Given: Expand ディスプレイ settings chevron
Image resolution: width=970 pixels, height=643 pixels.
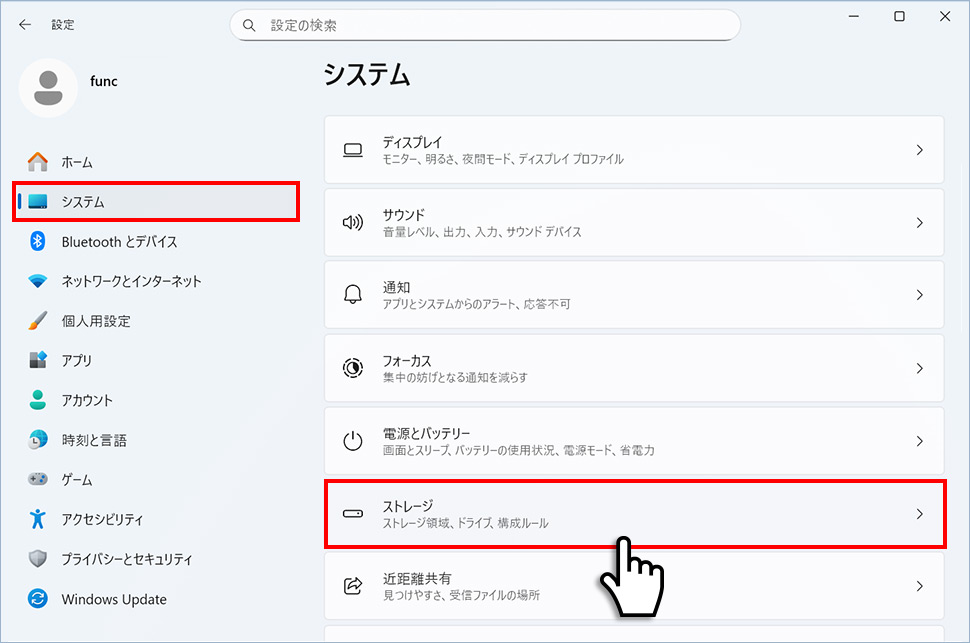Looking at the screenshot, I should [919, 150].
